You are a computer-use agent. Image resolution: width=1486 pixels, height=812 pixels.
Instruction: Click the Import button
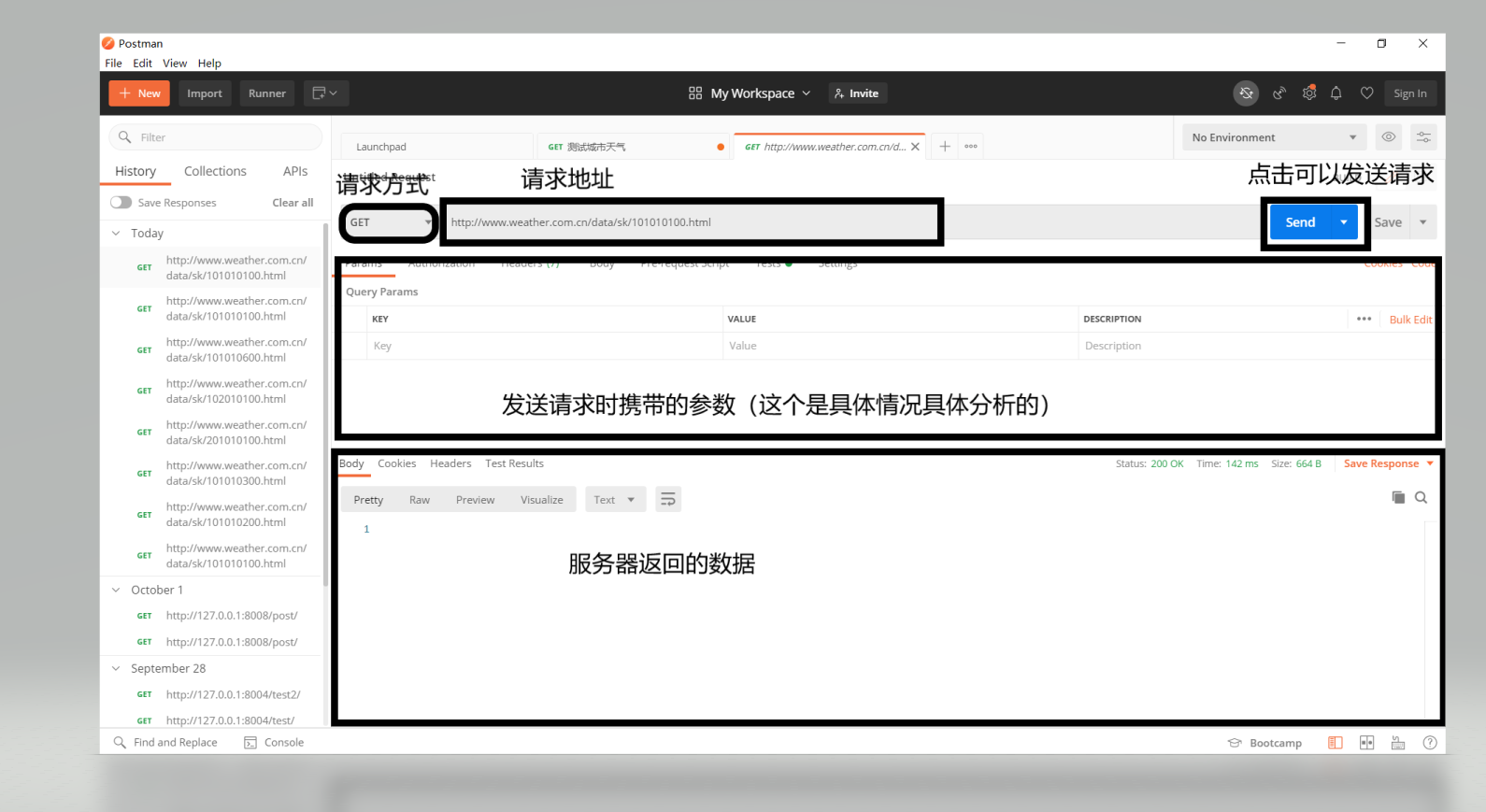205,93
